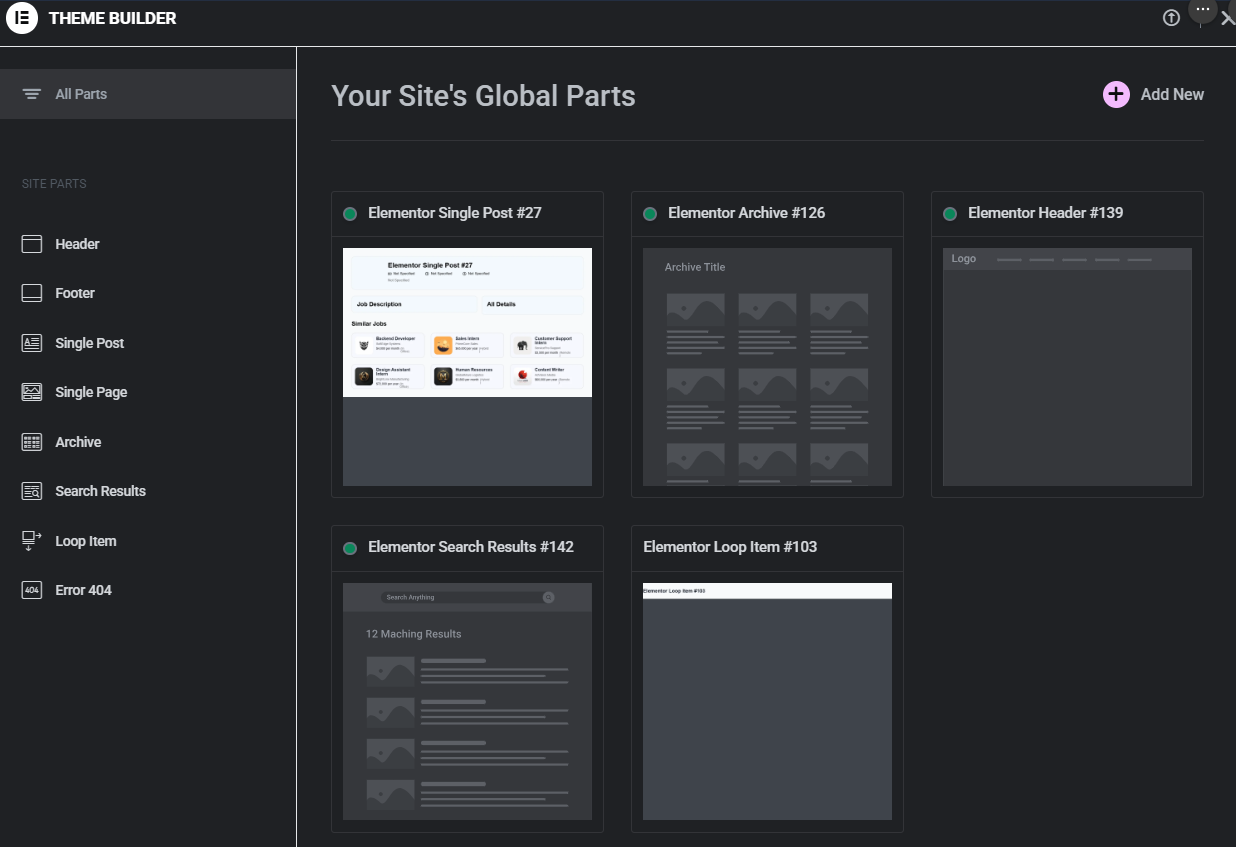Screen dimensions: 1236x847
Task: Click the Single Page icon in sidebar
Action: pyautogui.click(x=32, y=392)
